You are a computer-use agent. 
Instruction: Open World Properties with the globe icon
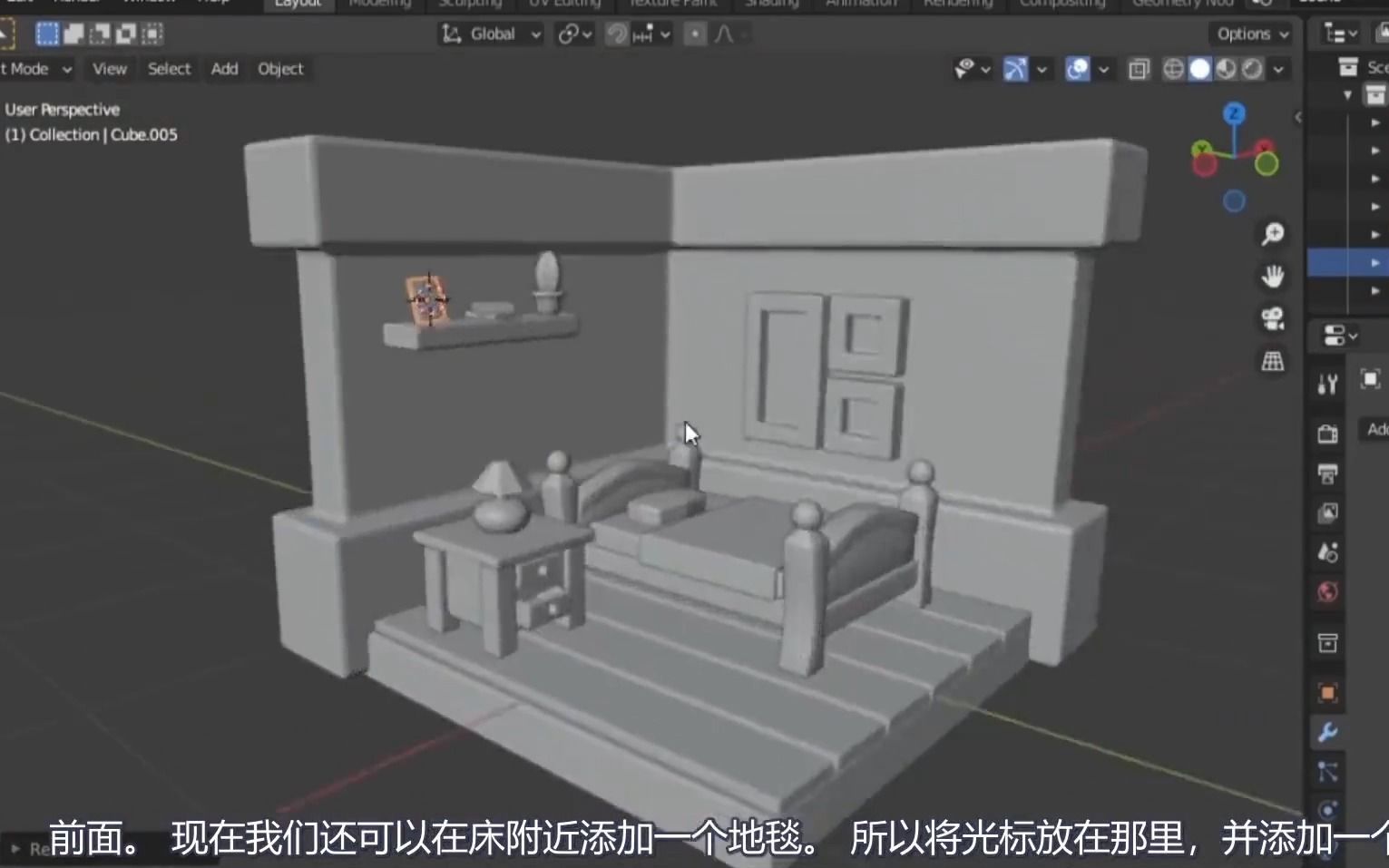tap(1326, 591)
